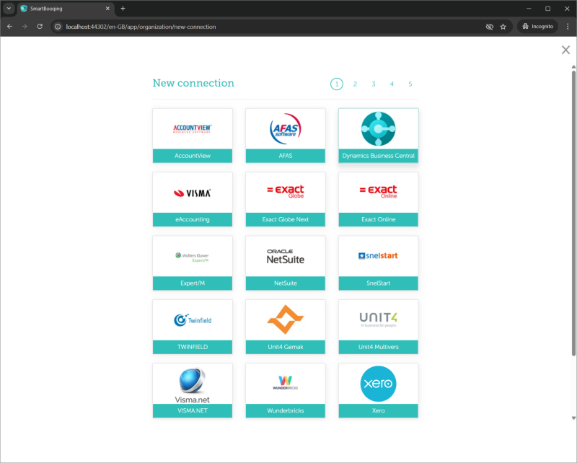Select the Wunderbricks connection tile
This screenshot has width=577, height=463.
point(285,390)
